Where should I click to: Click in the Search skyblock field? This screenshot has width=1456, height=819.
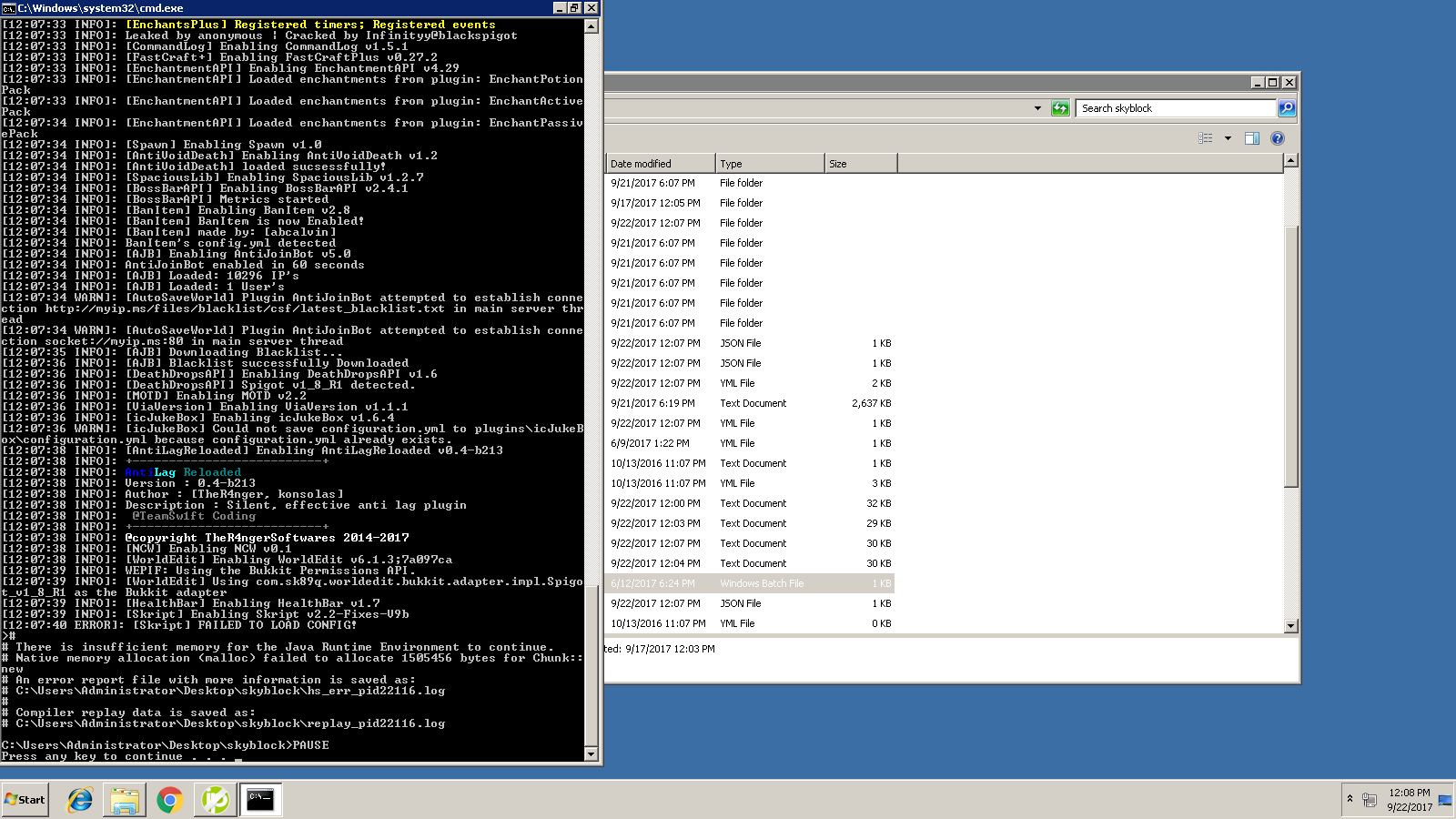[1176, 108]
